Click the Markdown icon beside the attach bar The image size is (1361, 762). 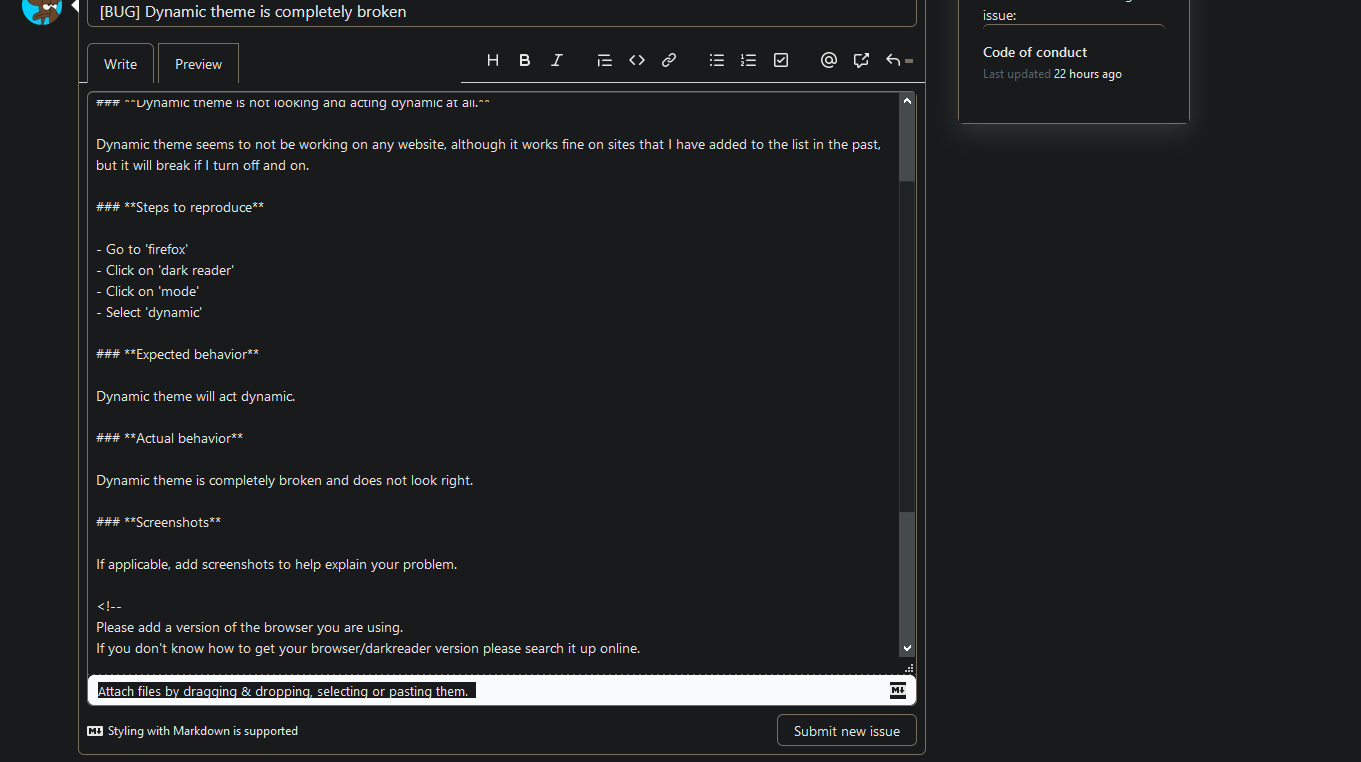(897, 690)
